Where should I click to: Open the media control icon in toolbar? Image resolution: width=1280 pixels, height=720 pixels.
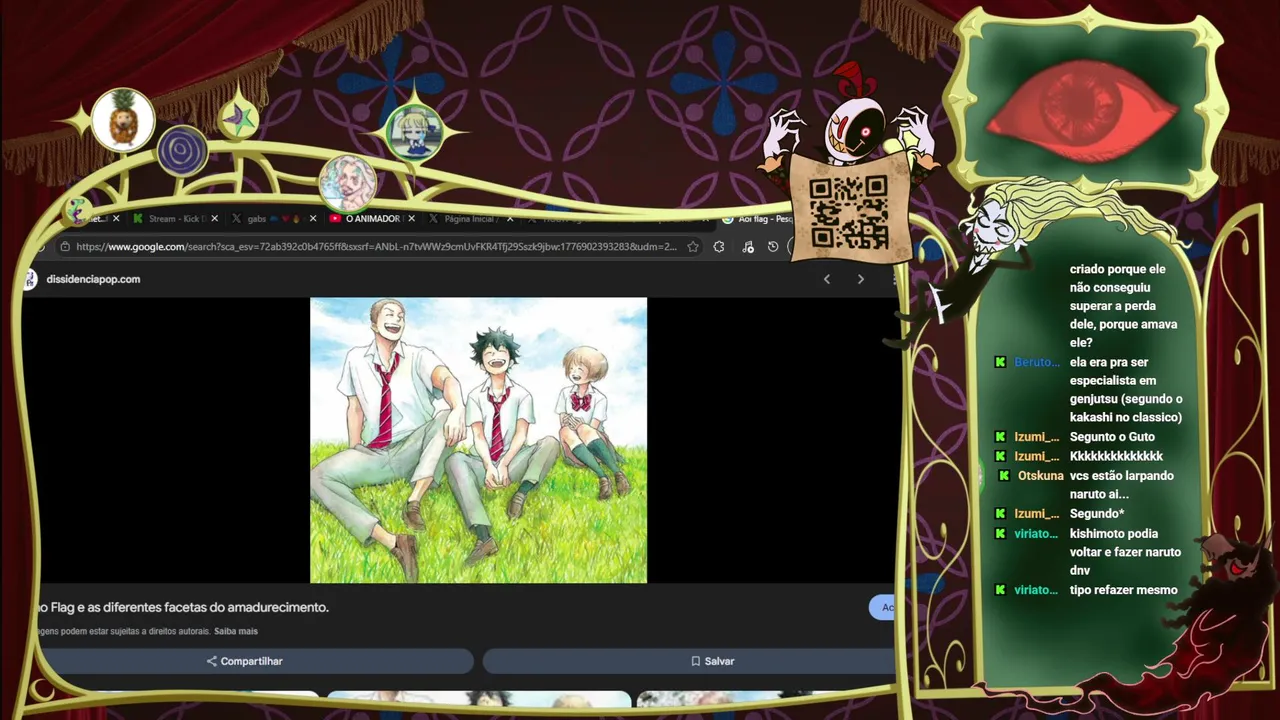(x=748, y=247)
